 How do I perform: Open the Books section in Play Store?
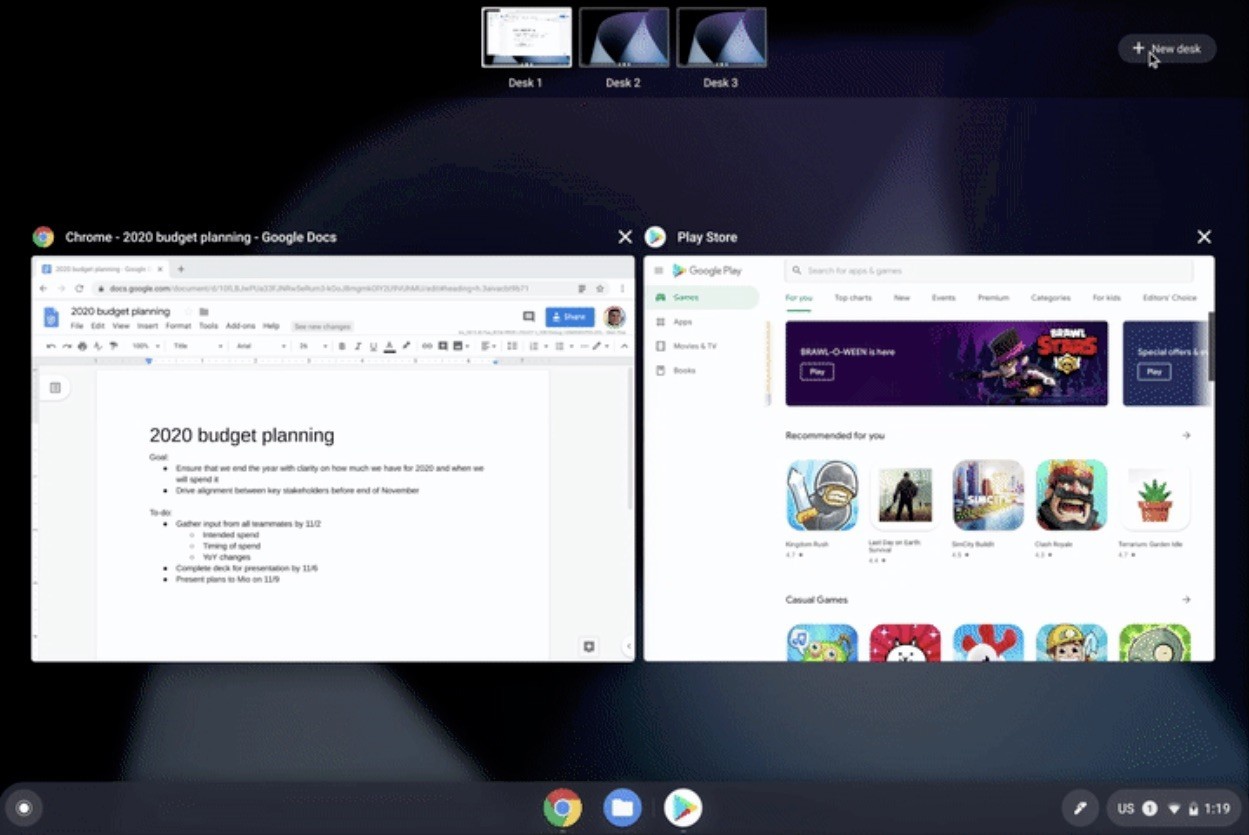pos(685,370)
